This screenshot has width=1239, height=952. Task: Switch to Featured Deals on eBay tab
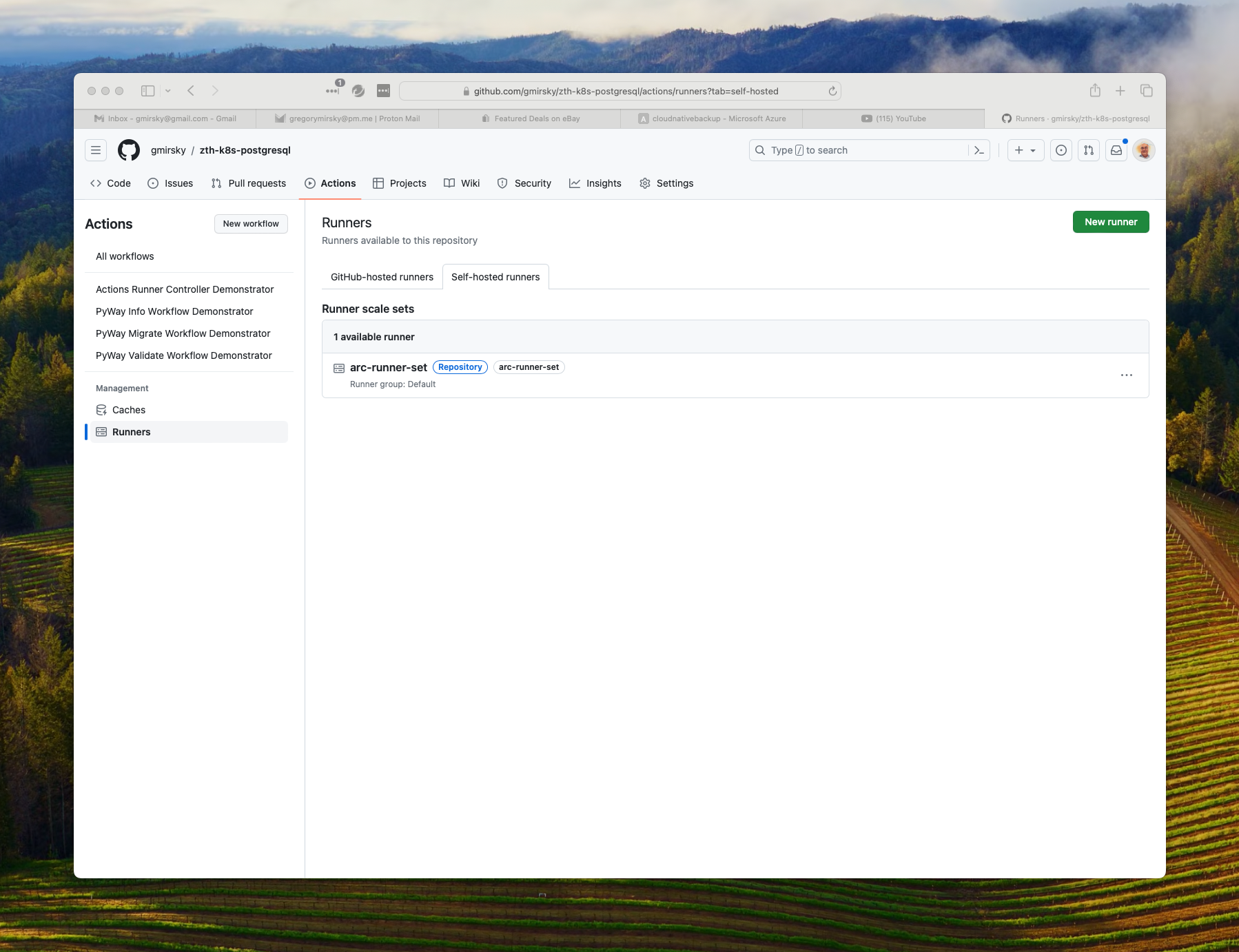coord(530,118)
